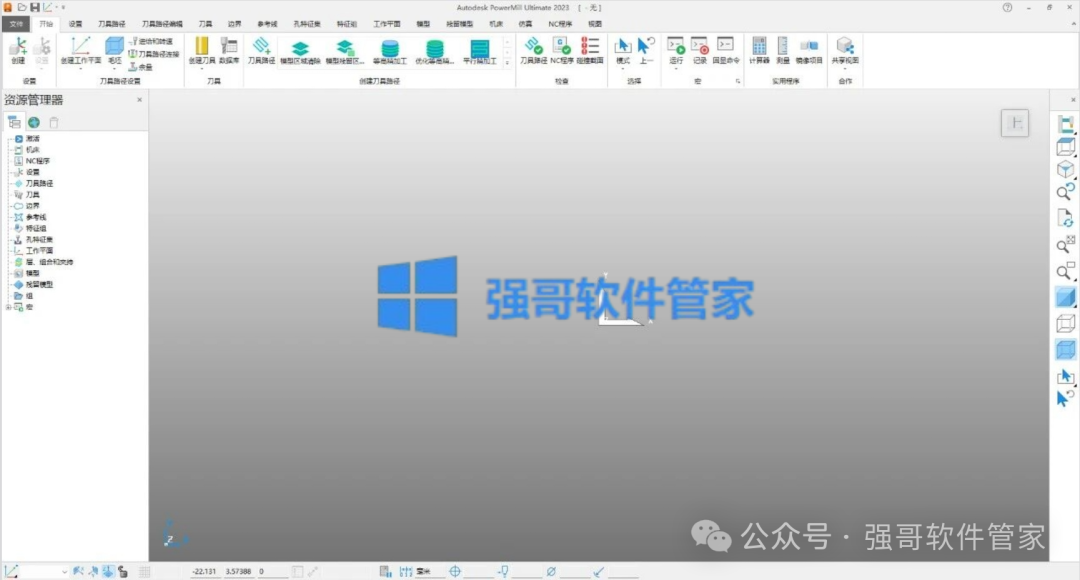
Task: Open the explorer recycle bin tab
Action: click(54, 123)
